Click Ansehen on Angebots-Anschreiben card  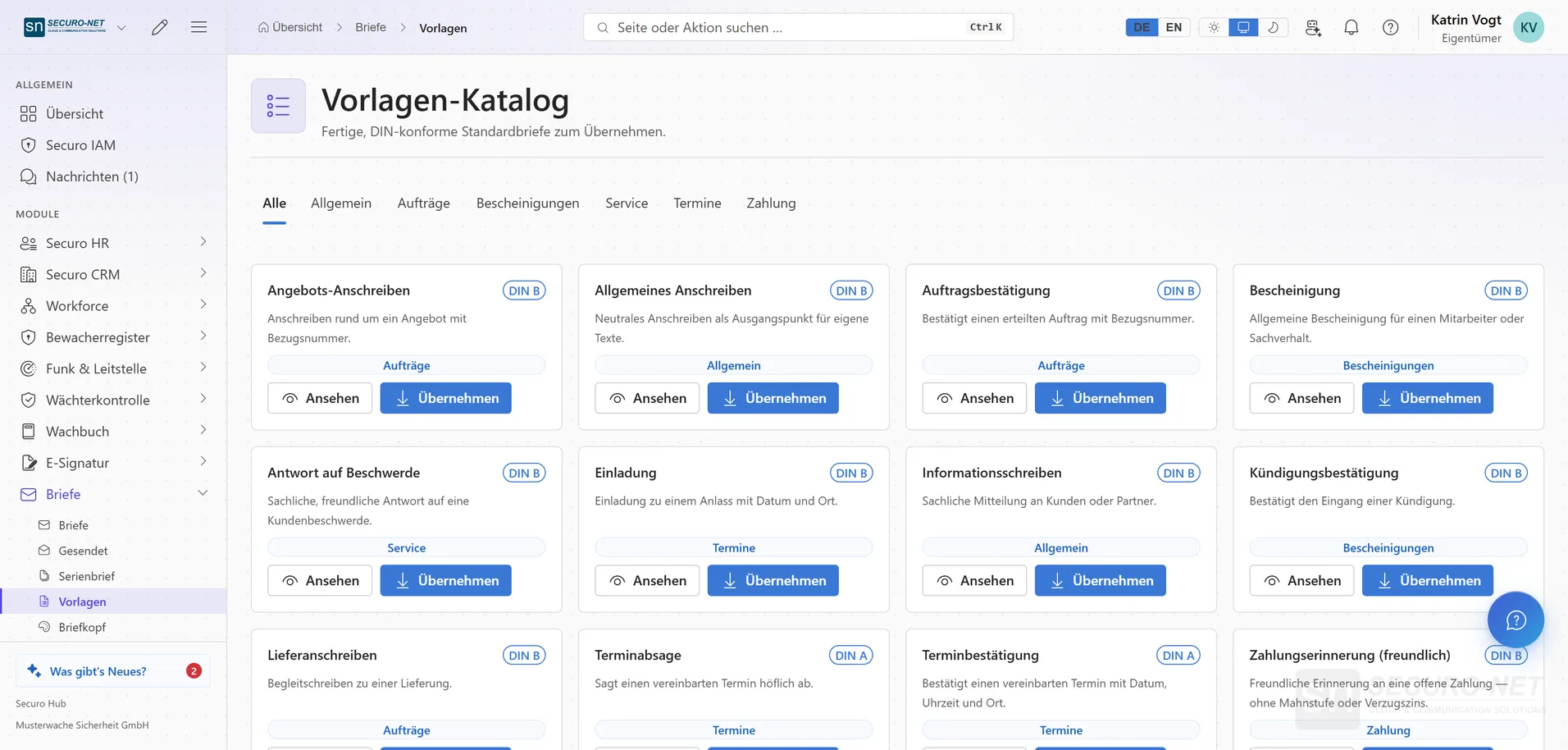tap(320, 398)
